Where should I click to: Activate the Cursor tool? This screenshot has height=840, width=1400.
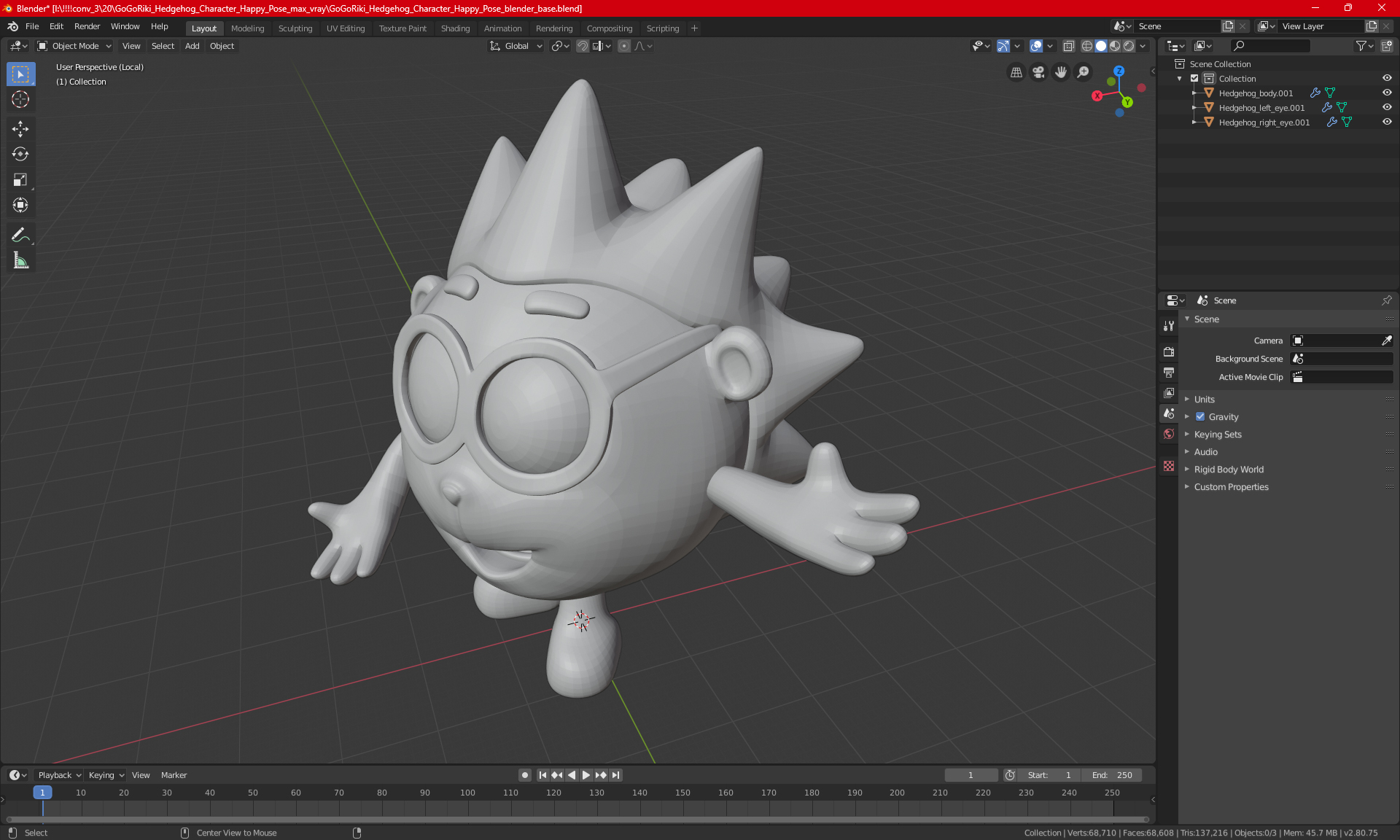(x=20, y=99)
